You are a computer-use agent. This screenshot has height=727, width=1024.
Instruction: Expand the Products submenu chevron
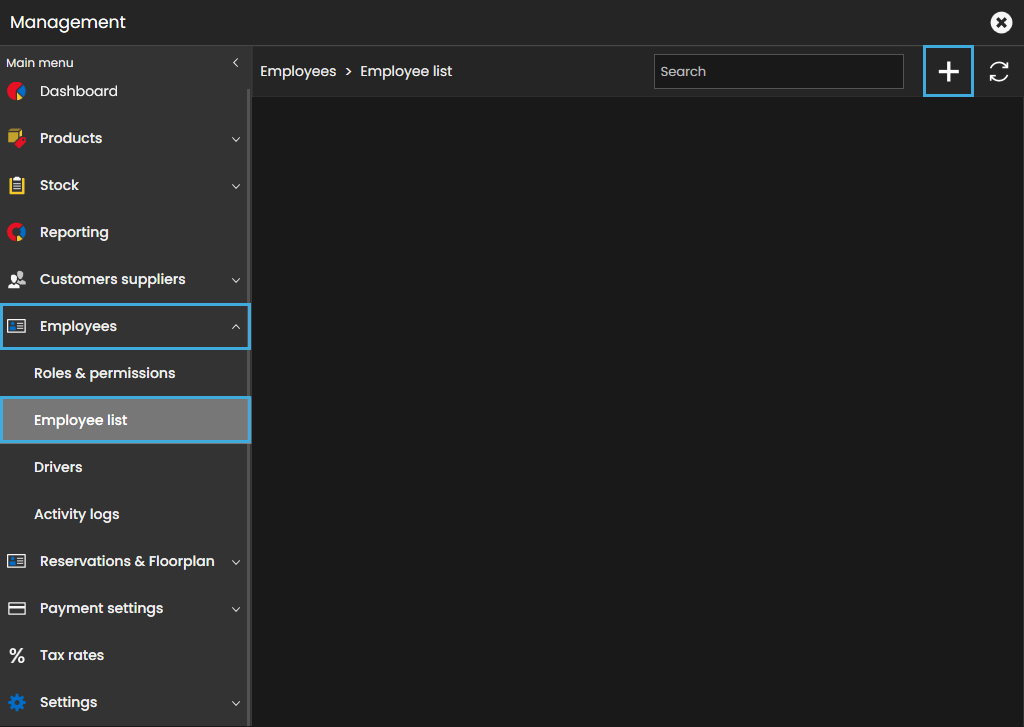(236, 139)
